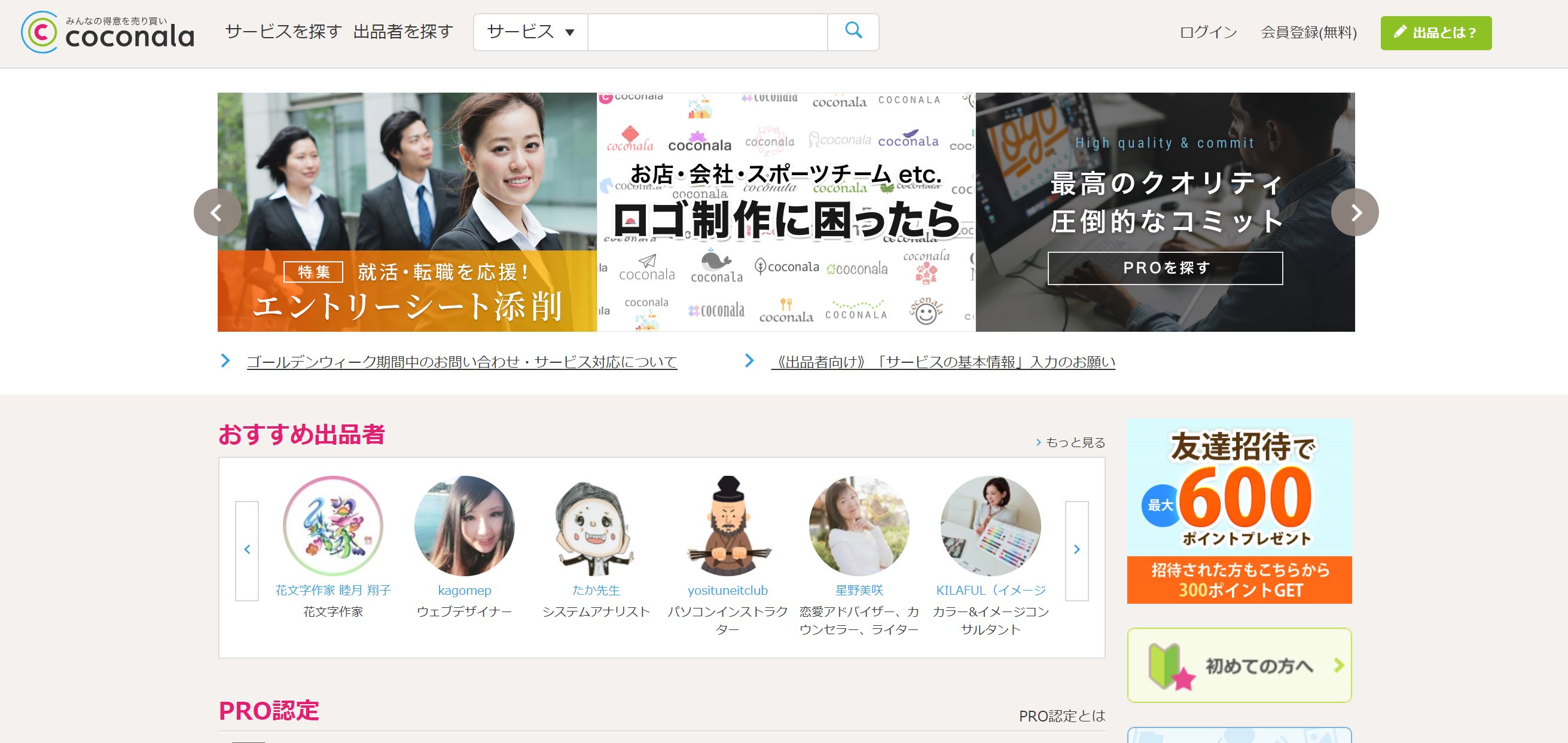Click the PRO認定とは link

pos(1062,716)
